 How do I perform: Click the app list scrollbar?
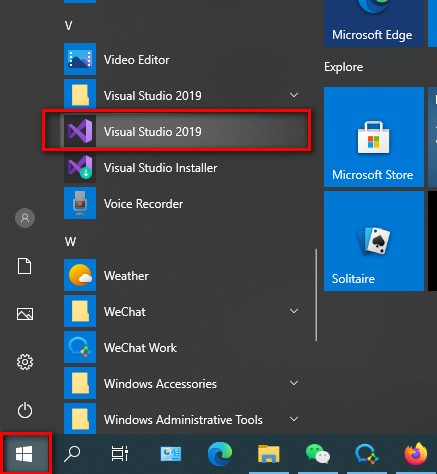click(x=316, y=295)
